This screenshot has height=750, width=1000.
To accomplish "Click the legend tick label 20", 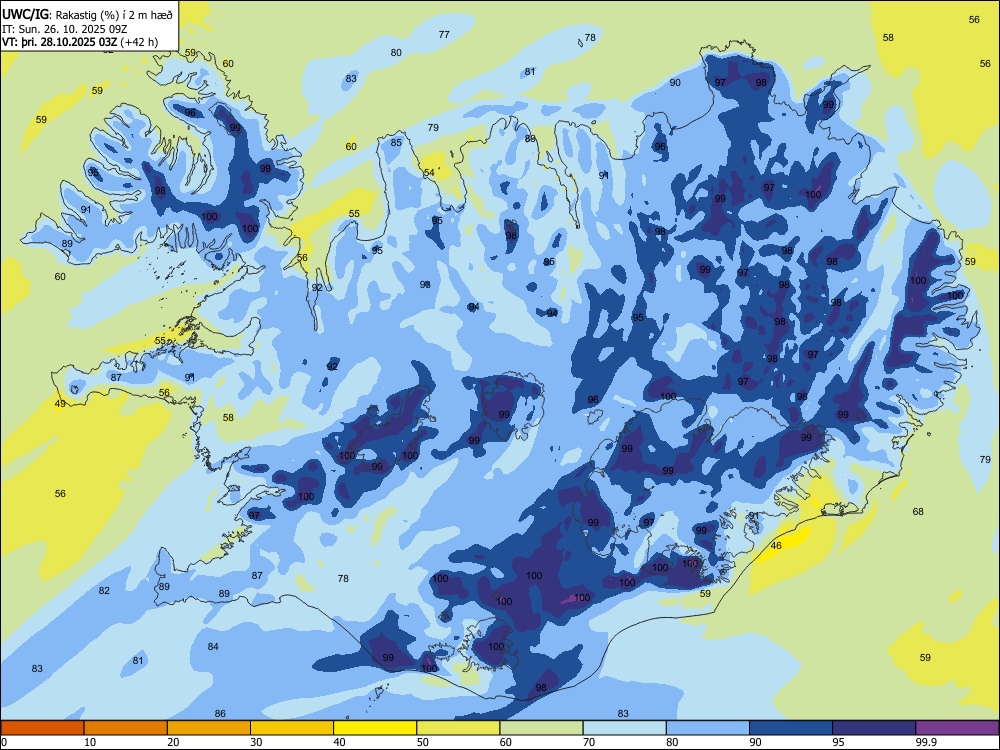I will (173, 742).
